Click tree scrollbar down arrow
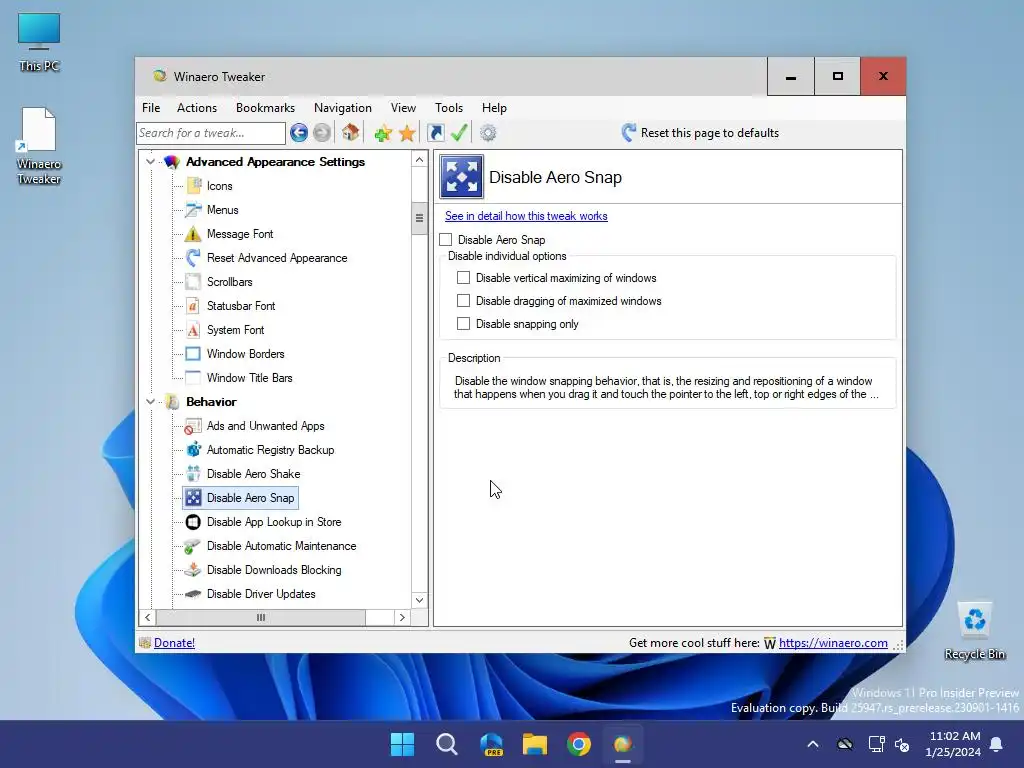The height and width of the screenshot is (768, 1024). click(419, 600)
